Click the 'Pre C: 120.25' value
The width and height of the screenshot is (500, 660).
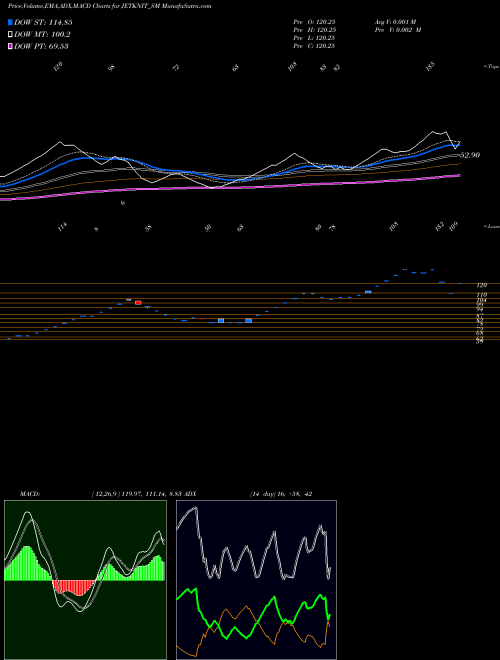pyautogui.click(x=314, y=46)
